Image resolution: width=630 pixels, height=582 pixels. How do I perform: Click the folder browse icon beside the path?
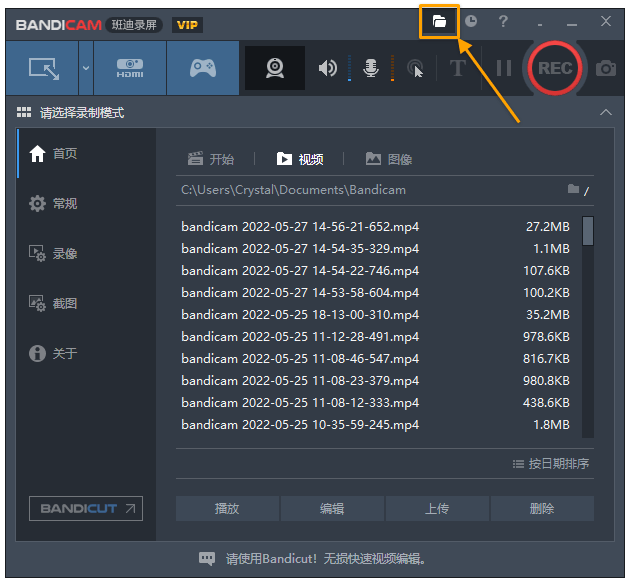pyautogui.click(x=573, y=189)
